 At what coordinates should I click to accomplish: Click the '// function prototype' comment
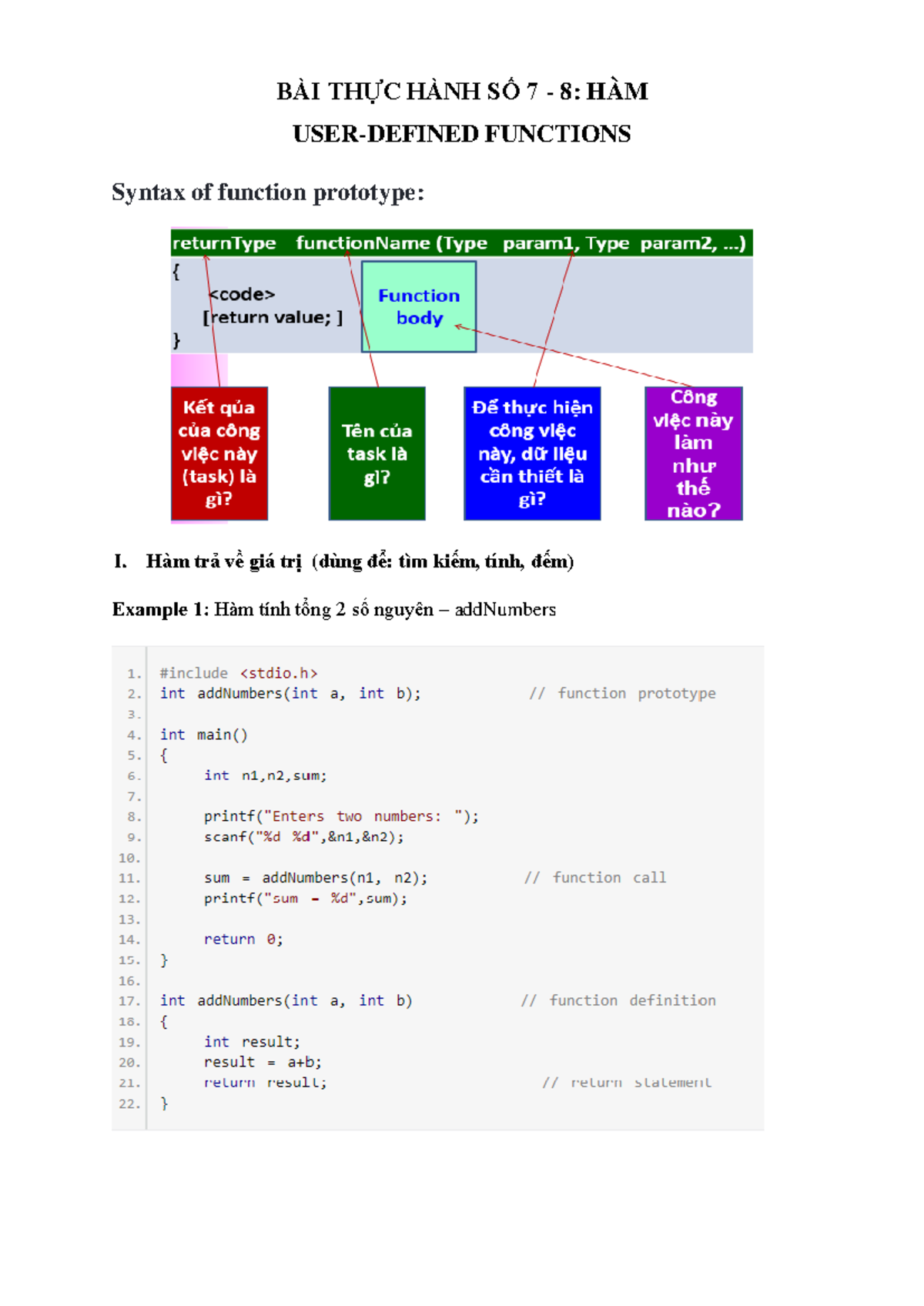pyautogui.click(x=622, y=693)
